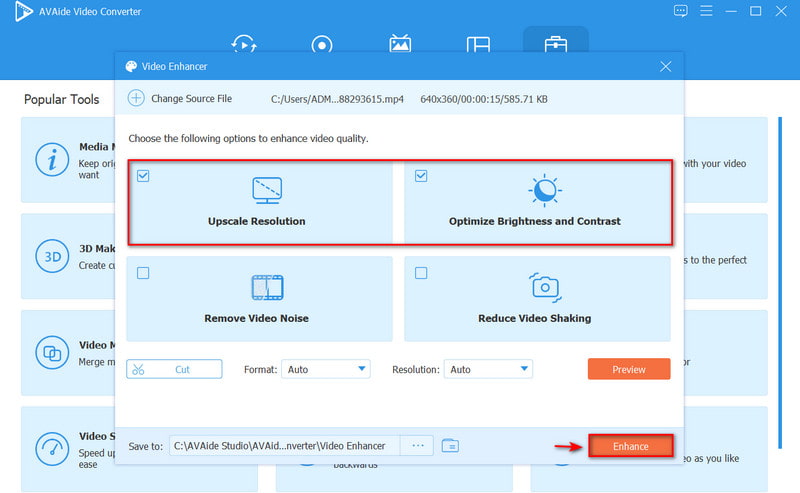Image resolution: width=800 pixels, height=493 pixels.
Task: Click the Media Metadata info icon
Action: (x=52, y=160)
